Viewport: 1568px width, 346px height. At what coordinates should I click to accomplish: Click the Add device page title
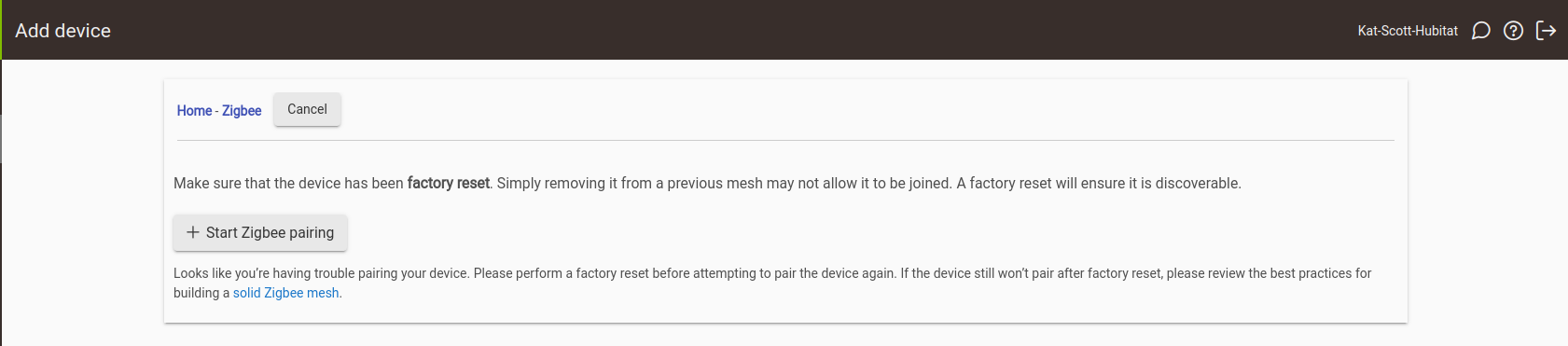click(x=62, y=31)
